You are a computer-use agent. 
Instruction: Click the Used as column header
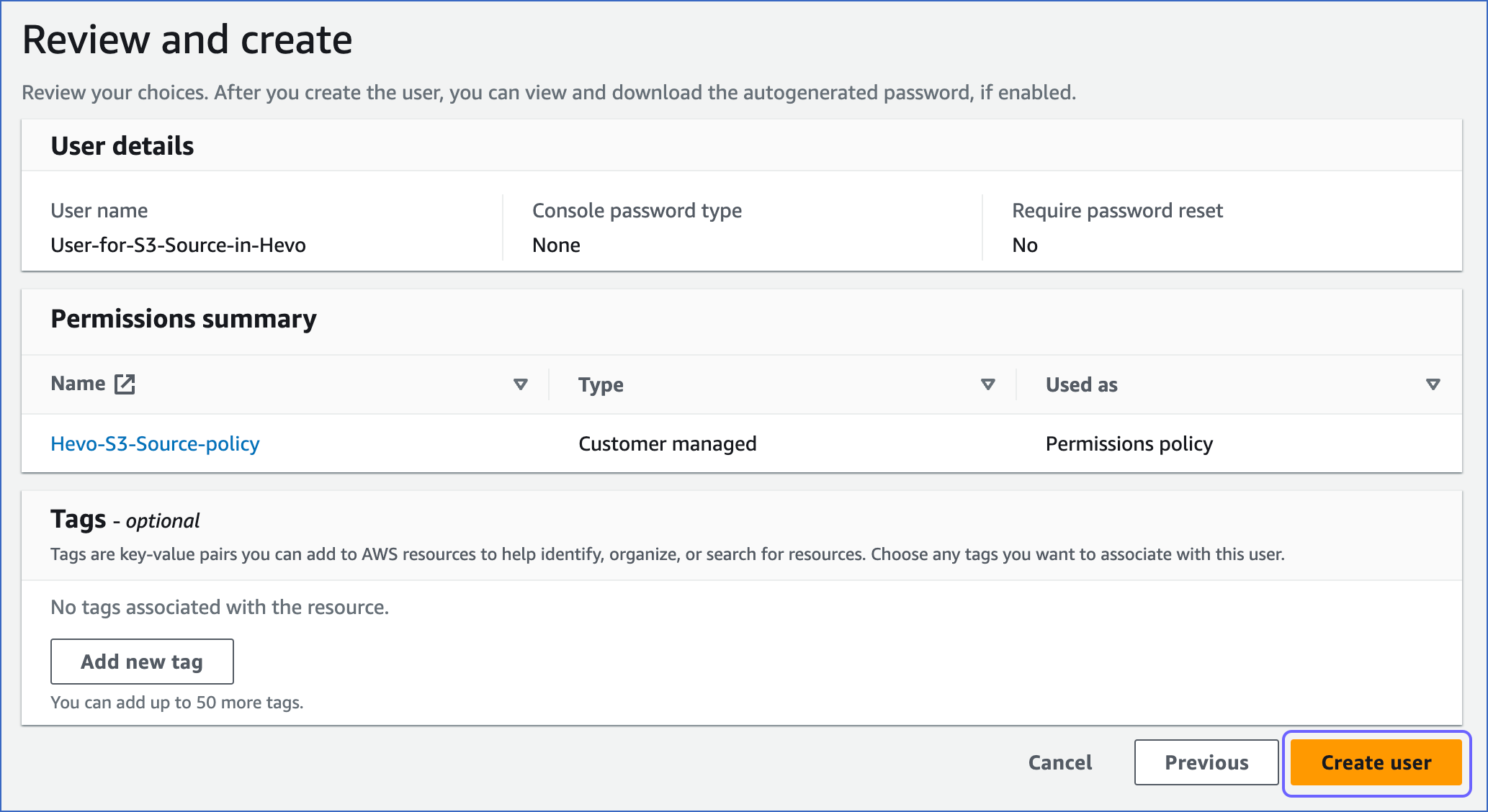click(x=1081, y=384)
